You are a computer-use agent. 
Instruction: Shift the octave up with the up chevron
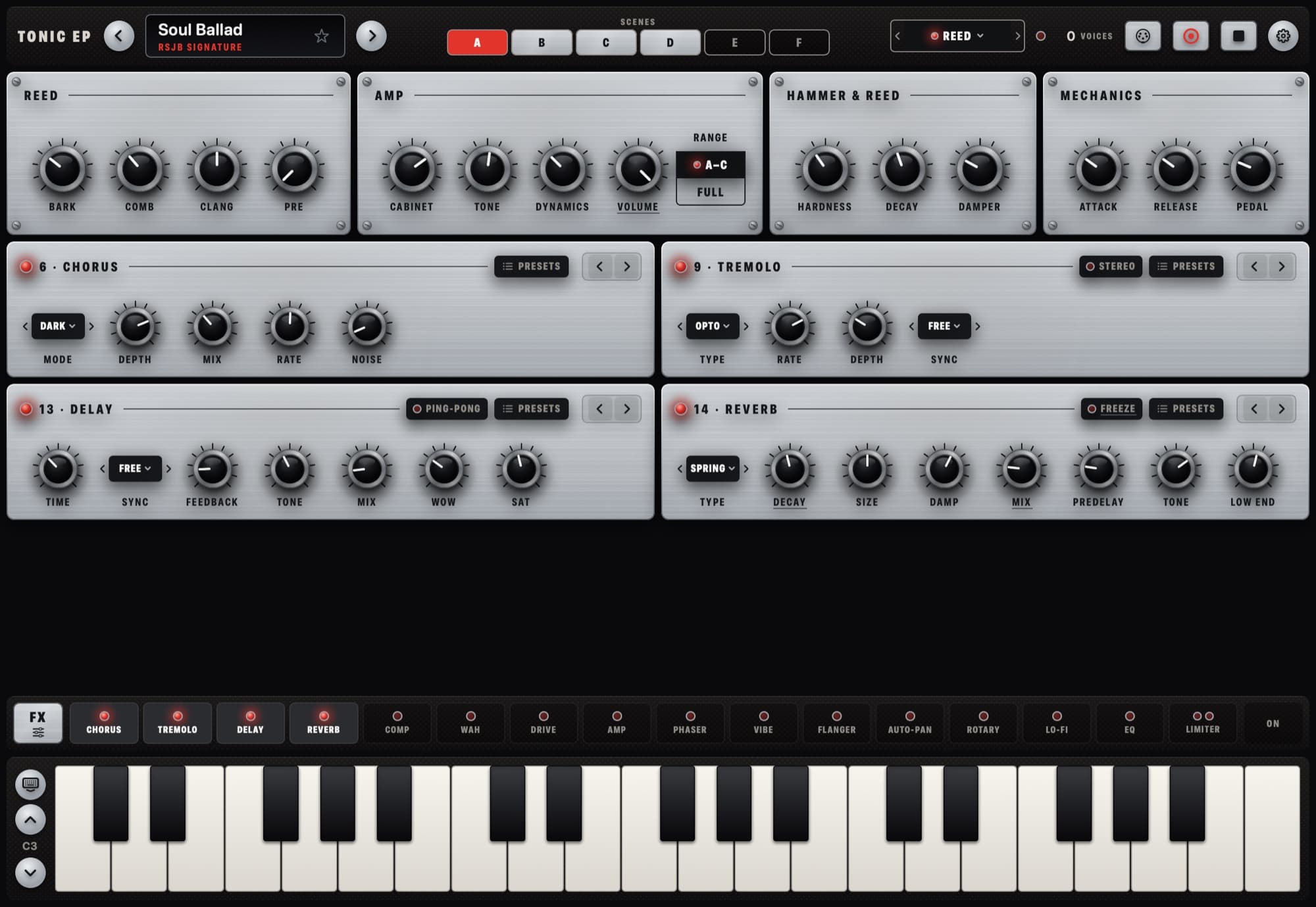30,819
